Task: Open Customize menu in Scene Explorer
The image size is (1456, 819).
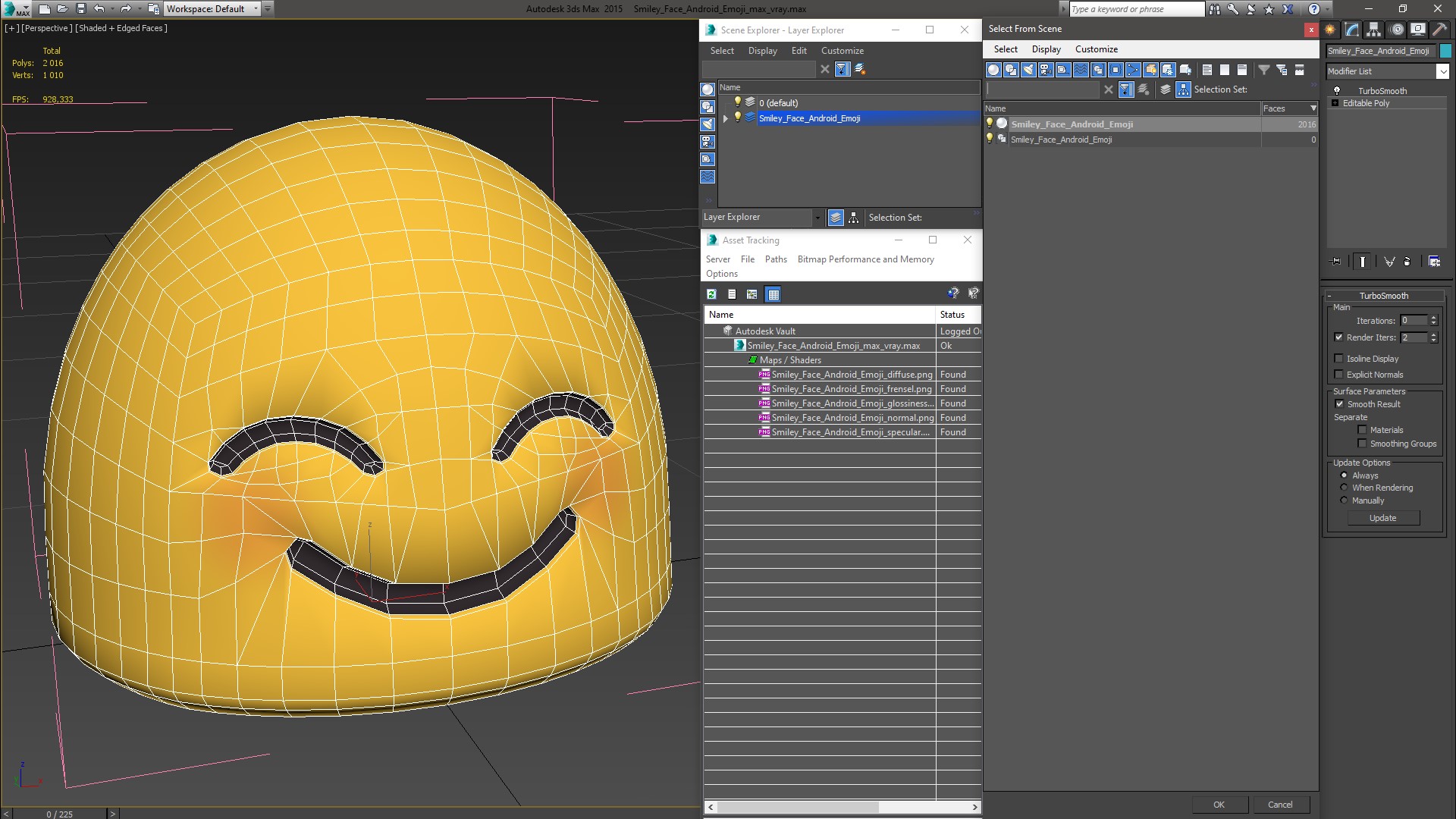Action: 842,51
